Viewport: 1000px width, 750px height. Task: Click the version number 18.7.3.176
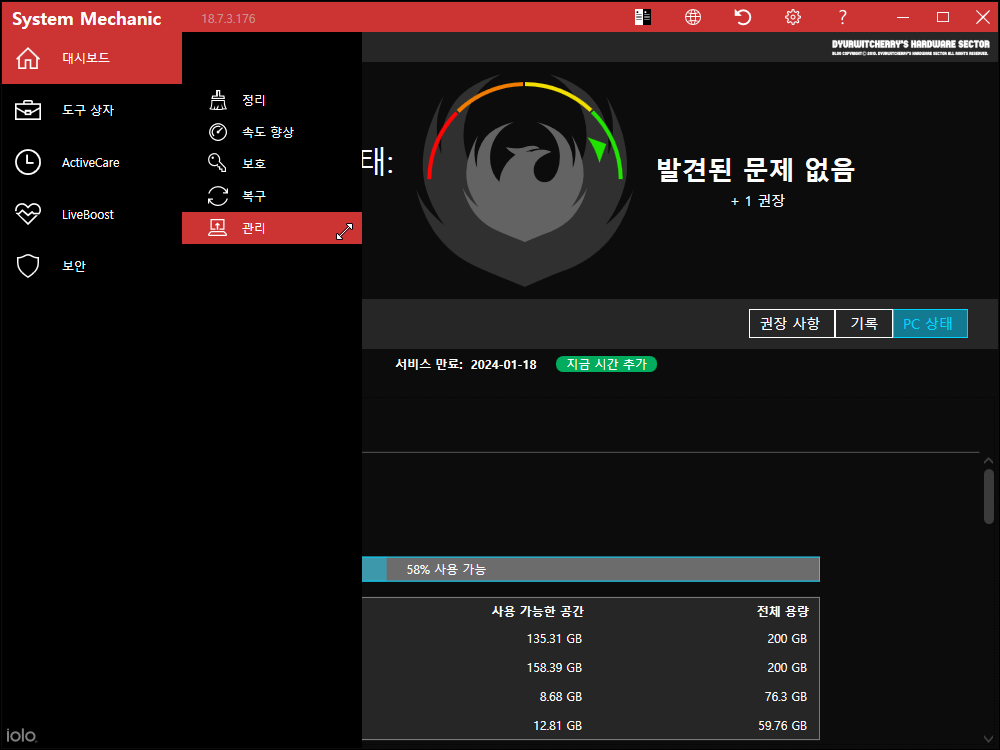(228, 19)
